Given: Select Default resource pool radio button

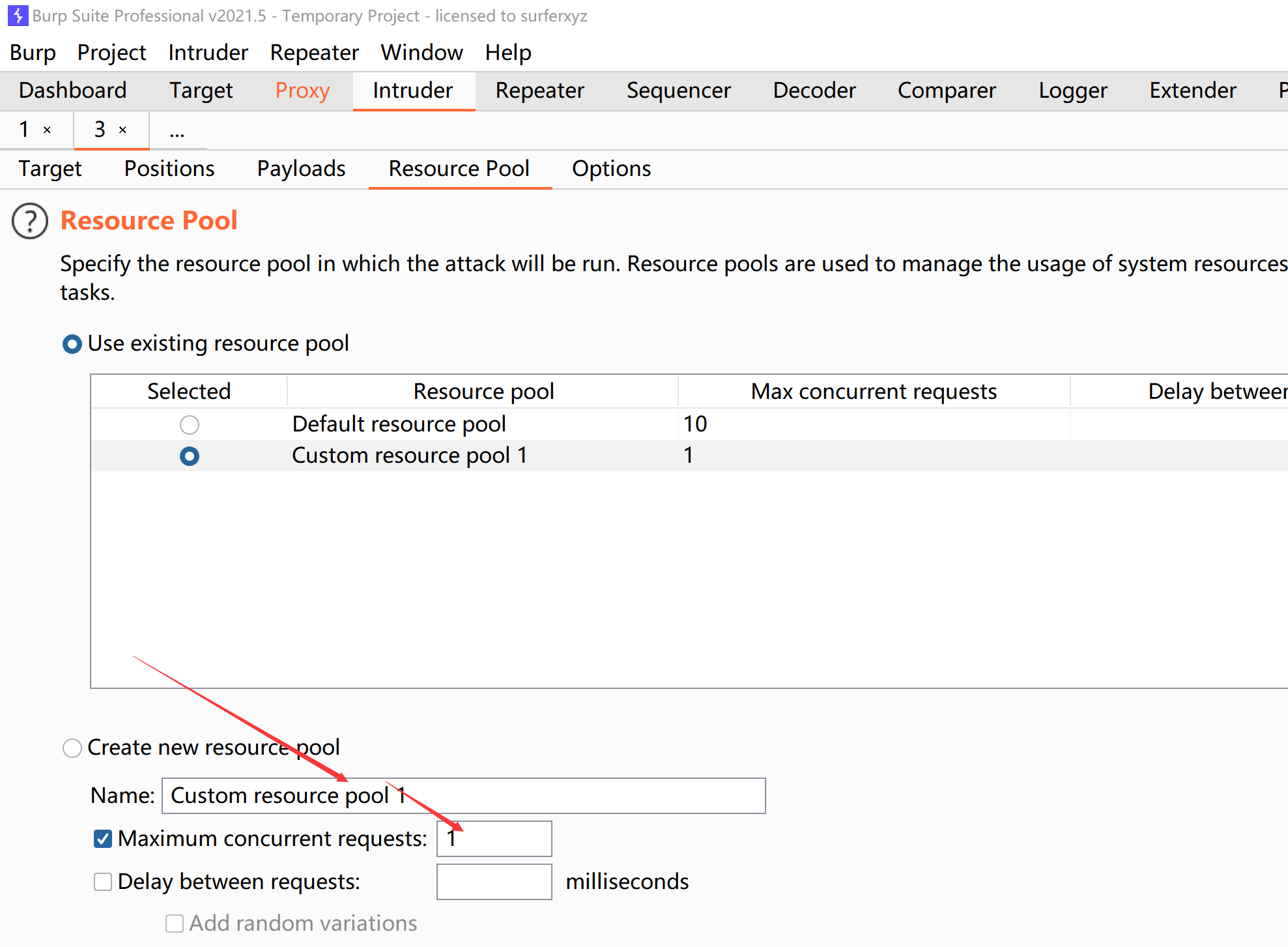Looking at the screenshot, I should click(190, 425).
